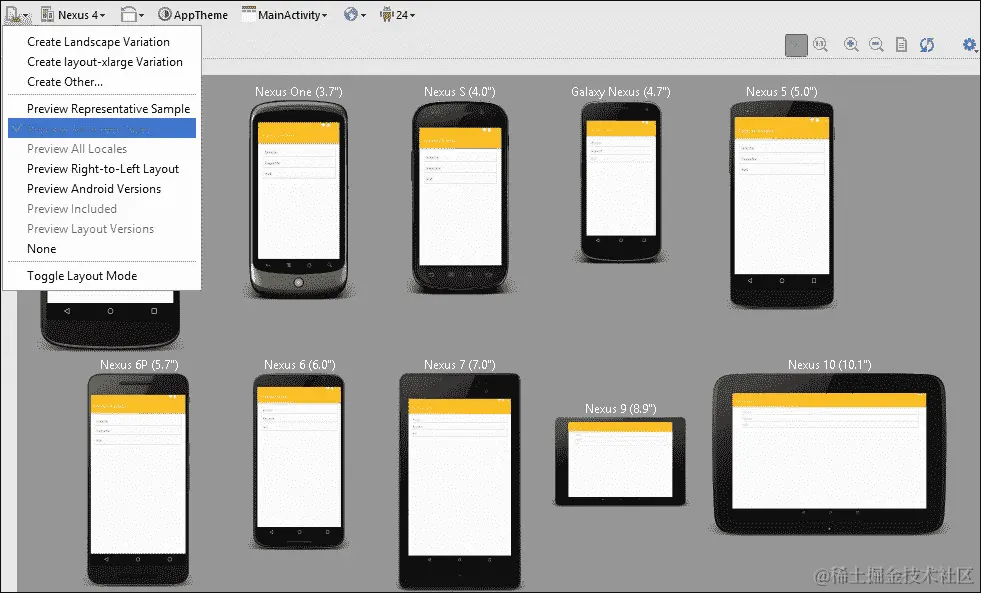Select the Nexus 5 (5.0") preview
This screenshot has height=593, width=981.
781,205
